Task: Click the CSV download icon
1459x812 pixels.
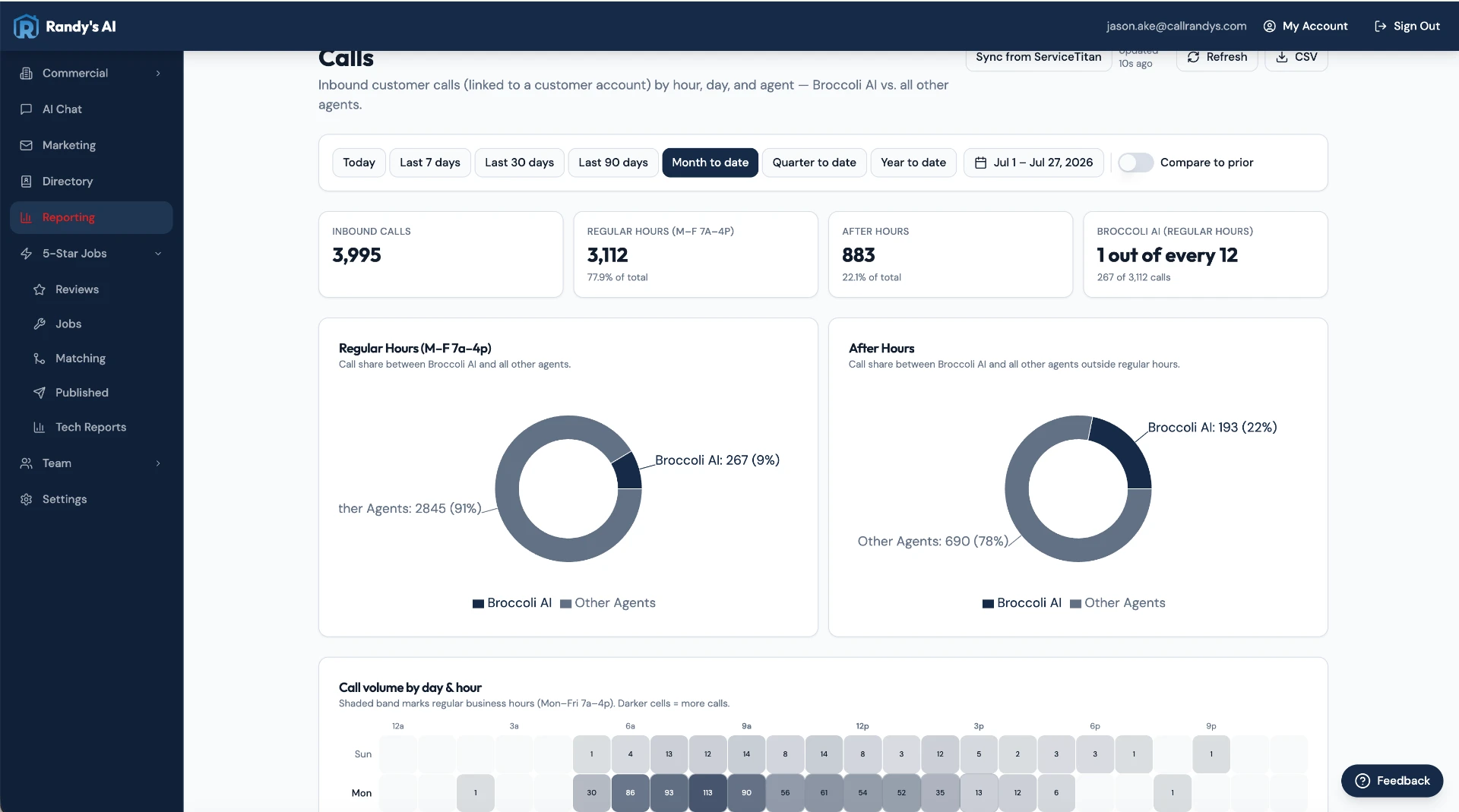Action: [x=1282, y=57]
